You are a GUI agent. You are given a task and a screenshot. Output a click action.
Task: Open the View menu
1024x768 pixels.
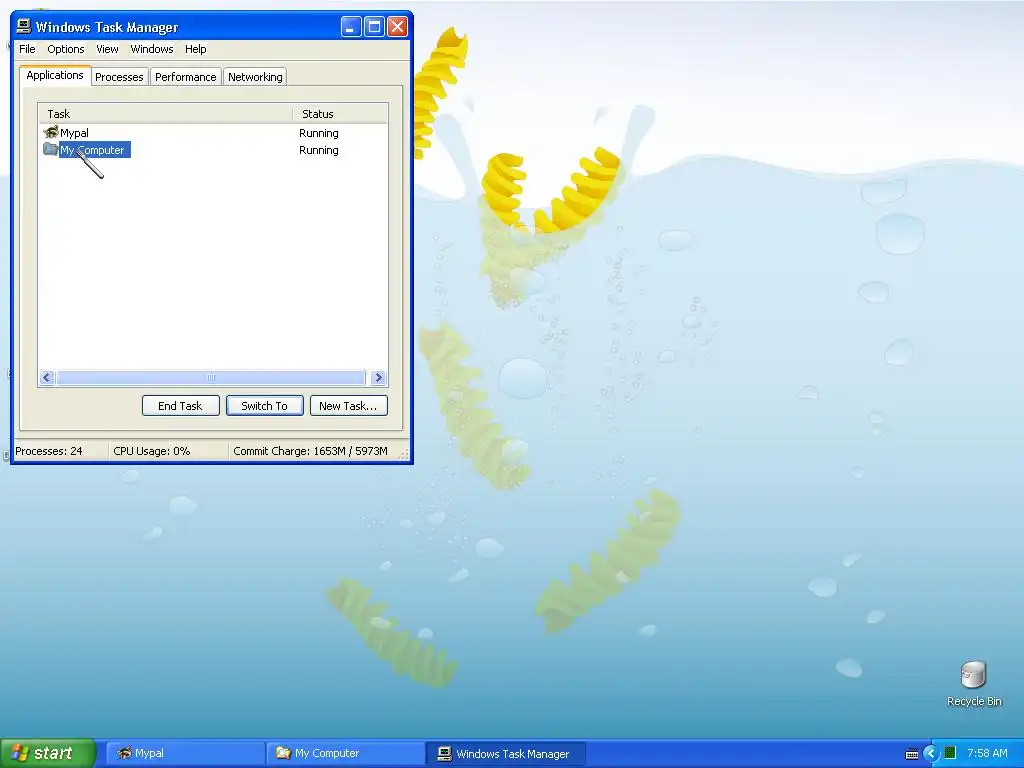point(107,49)
